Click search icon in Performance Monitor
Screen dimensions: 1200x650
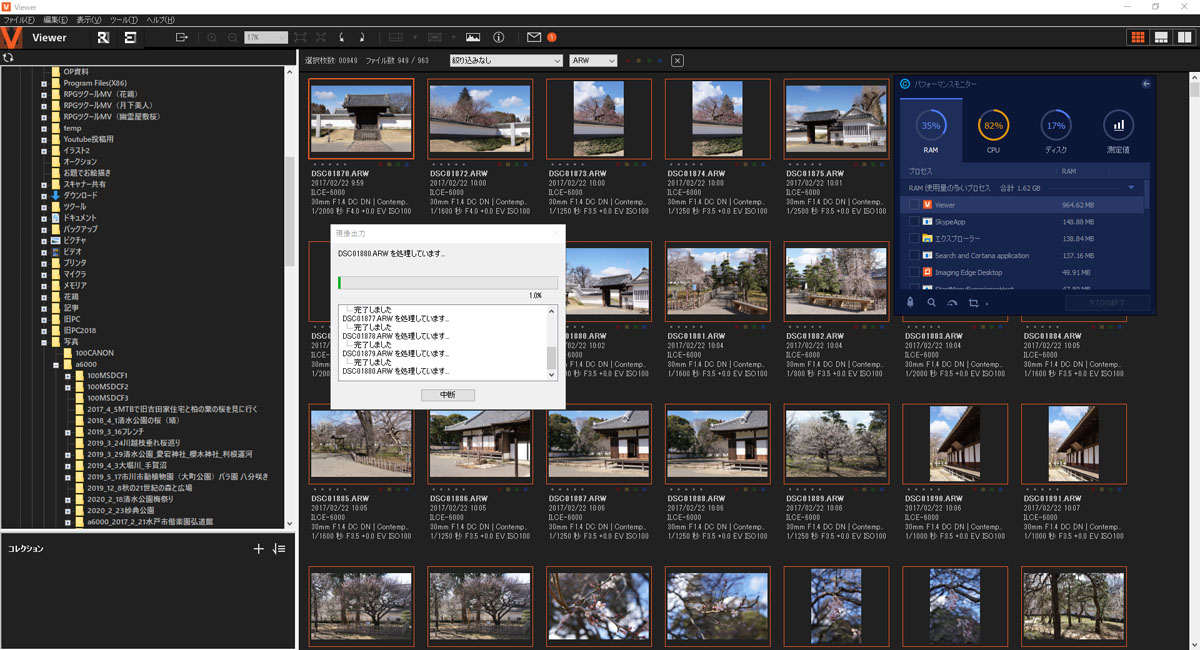click(x=931, y=302)
